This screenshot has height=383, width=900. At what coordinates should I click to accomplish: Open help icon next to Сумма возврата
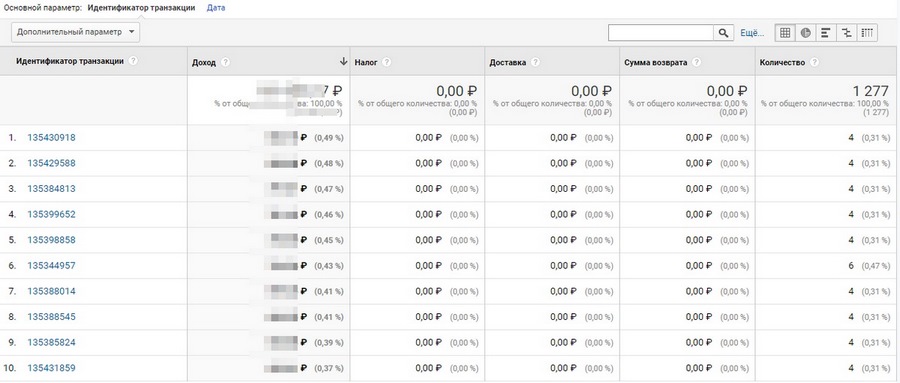(x=696, y=62)
